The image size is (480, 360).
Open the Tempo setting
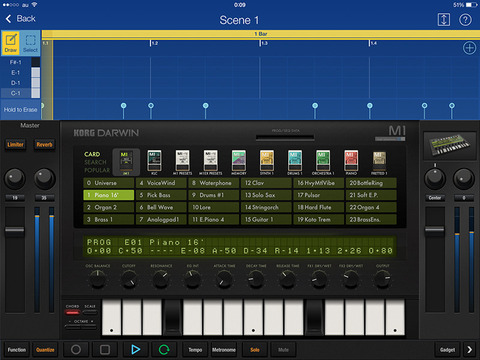point(195,350)
